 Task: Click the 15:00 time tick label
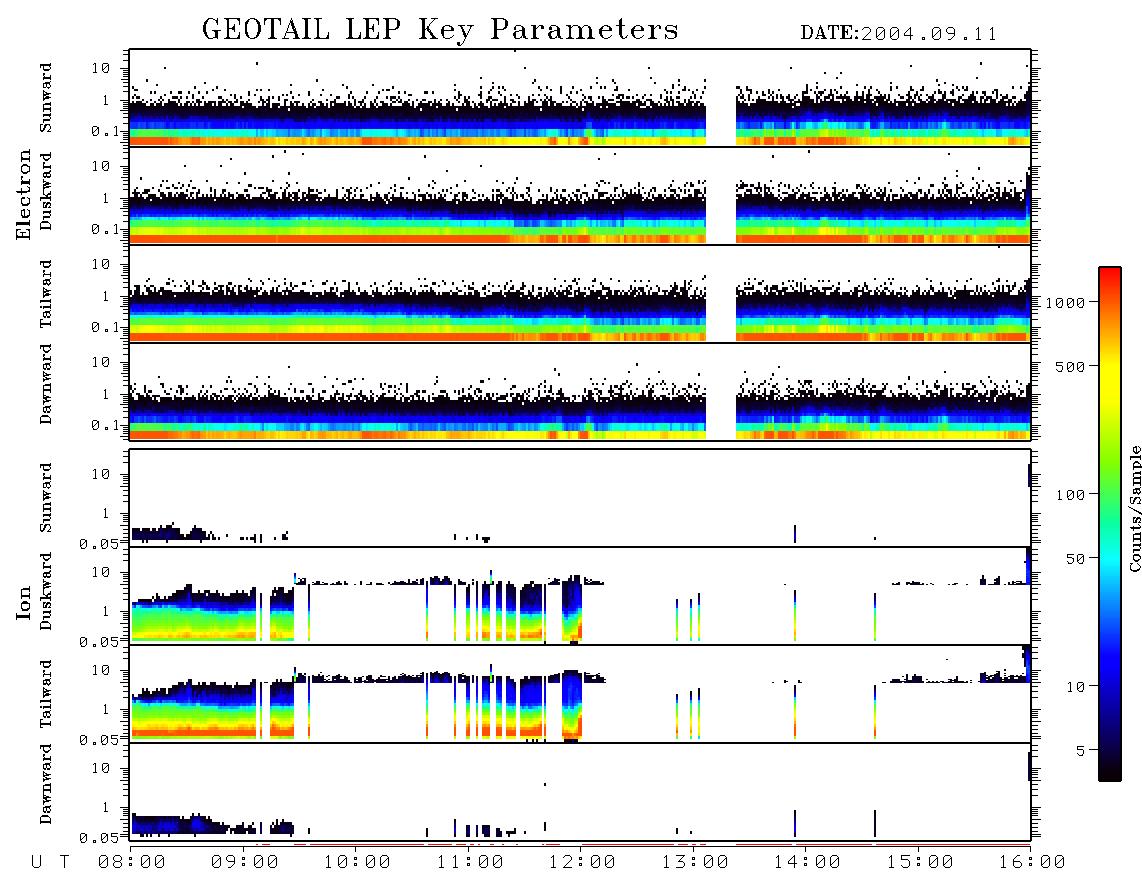point(920,863)
